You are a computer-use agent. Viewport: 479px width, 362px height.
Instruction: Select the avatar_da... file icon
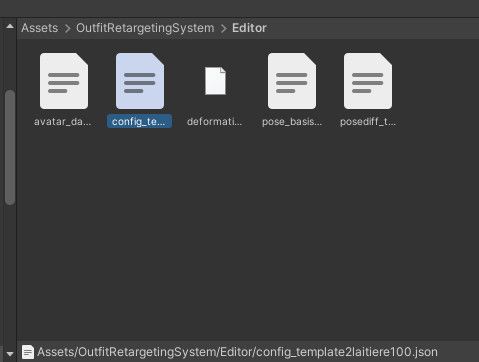click(x=64, y=81)
